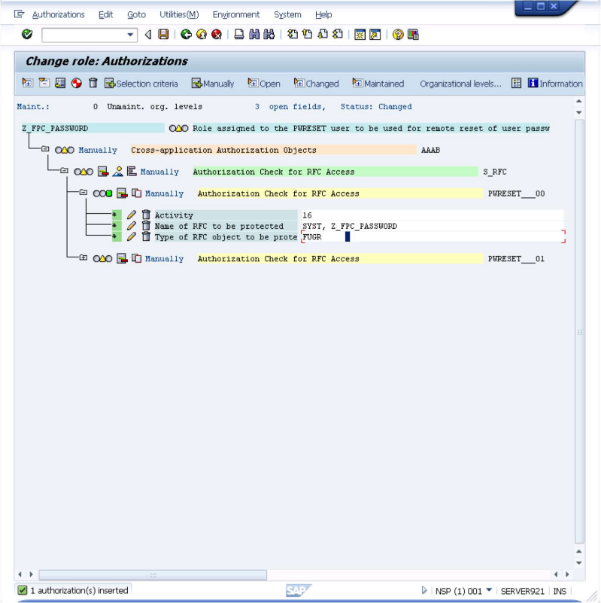
Task: Open the Environment menu
Action: pyautogui.click(x=236, y=15)
